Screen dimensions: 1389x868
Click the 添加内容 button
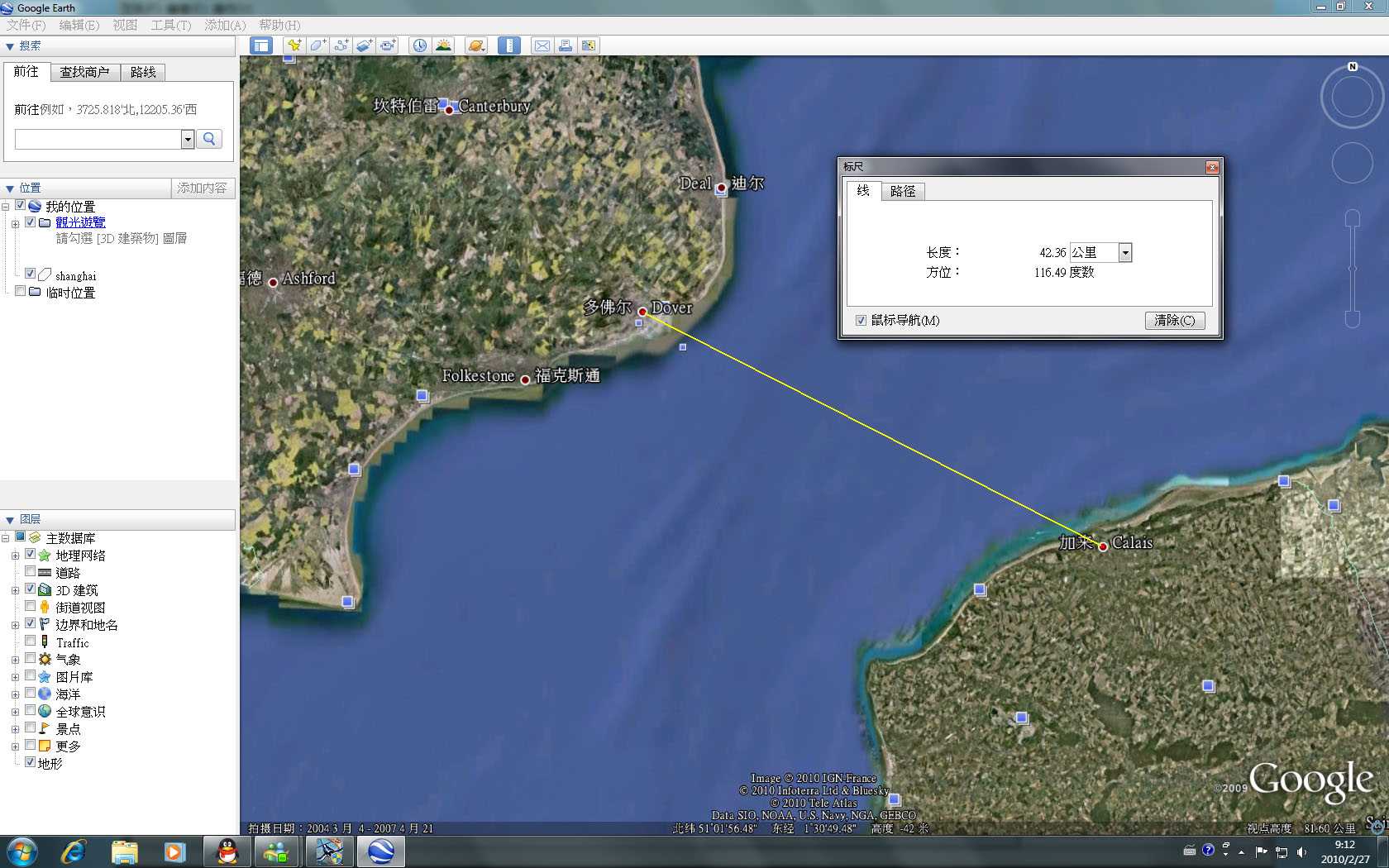pos(202,188)
